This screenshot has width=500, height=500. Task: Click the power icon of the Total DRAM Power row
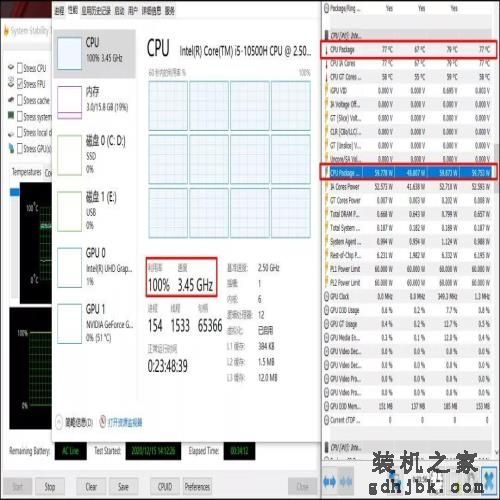pyautogui.click(x=327, y=214)
